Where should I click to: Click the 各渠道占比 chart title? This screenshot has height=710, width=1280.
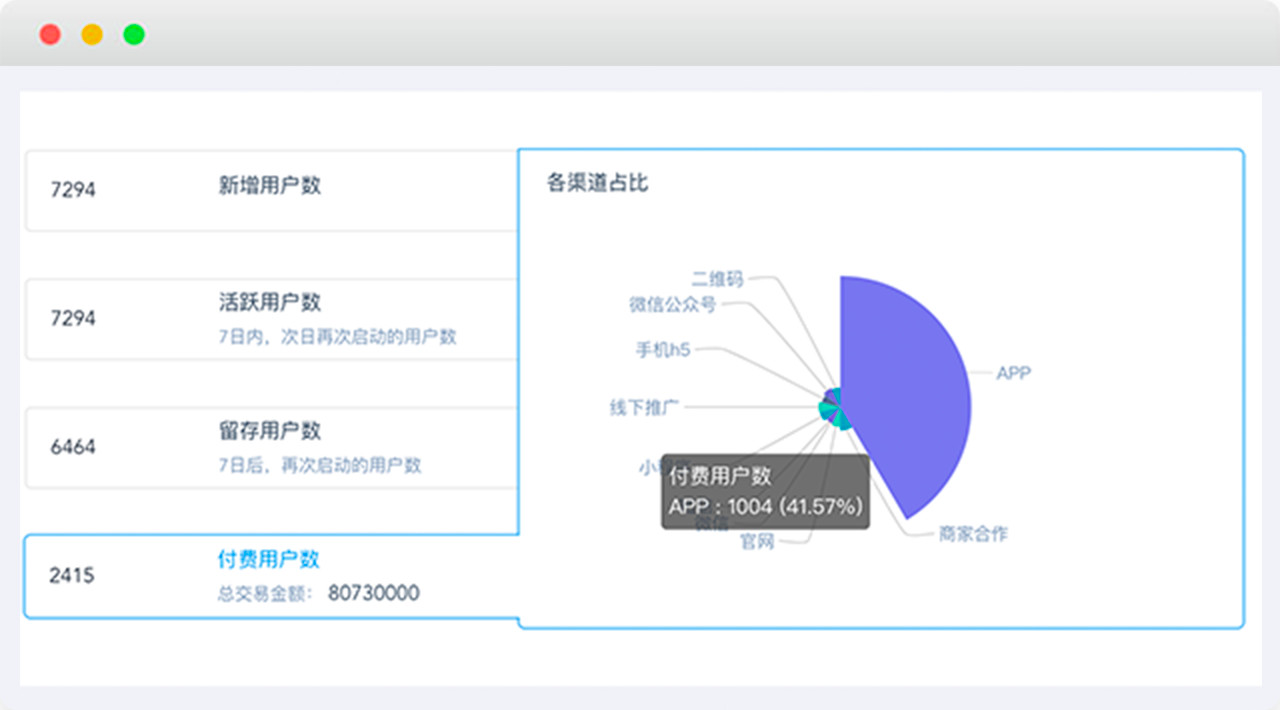click(598, 183)
